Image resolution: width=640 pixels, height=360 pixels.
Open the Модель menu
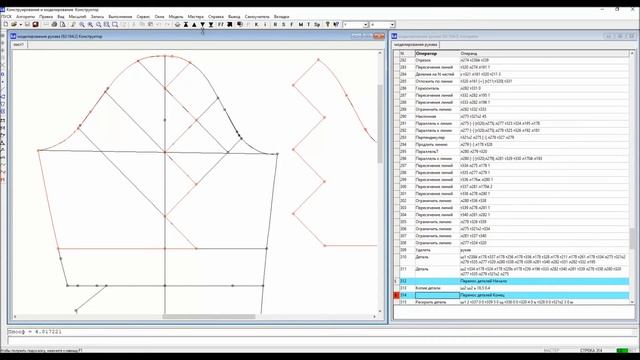(176, 17)
